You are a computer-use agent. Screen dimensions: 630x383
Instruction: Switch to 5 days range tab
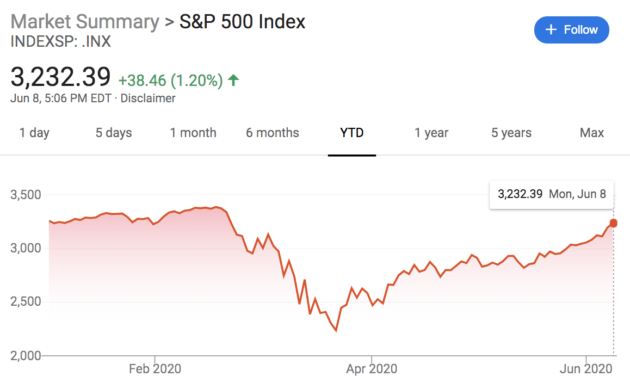click(x=113, y=133)
